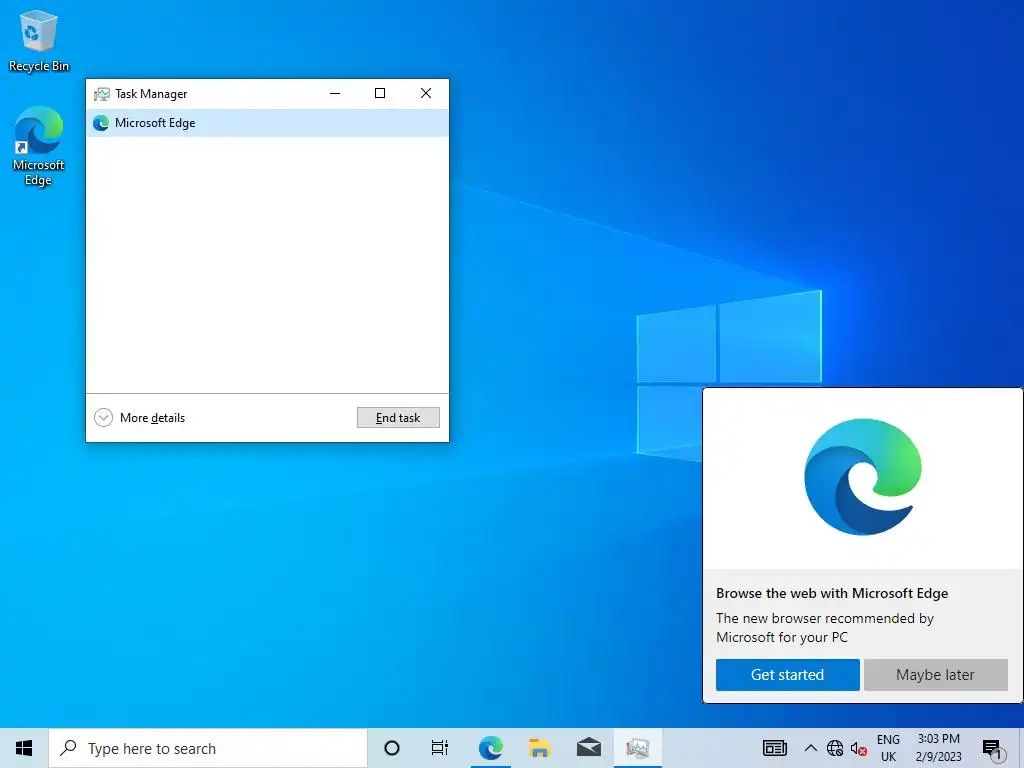Screen dimensions: 1024x768
Task: Open the Windows Start menu
Action: pos(24,748)
